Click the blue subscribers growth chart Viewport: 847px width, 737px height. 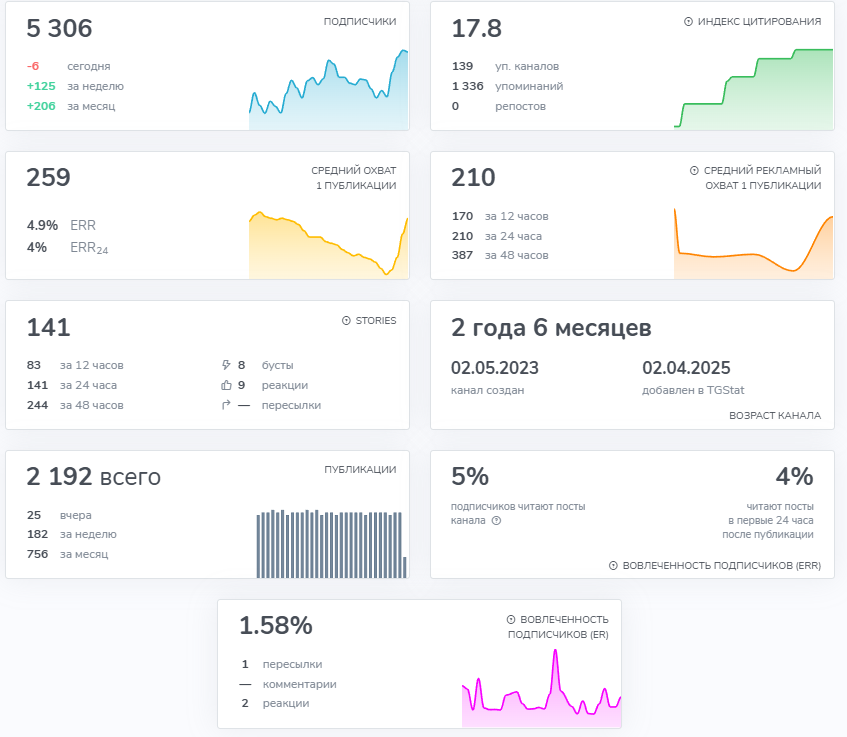pyautogui.click(x=328, y=95)
